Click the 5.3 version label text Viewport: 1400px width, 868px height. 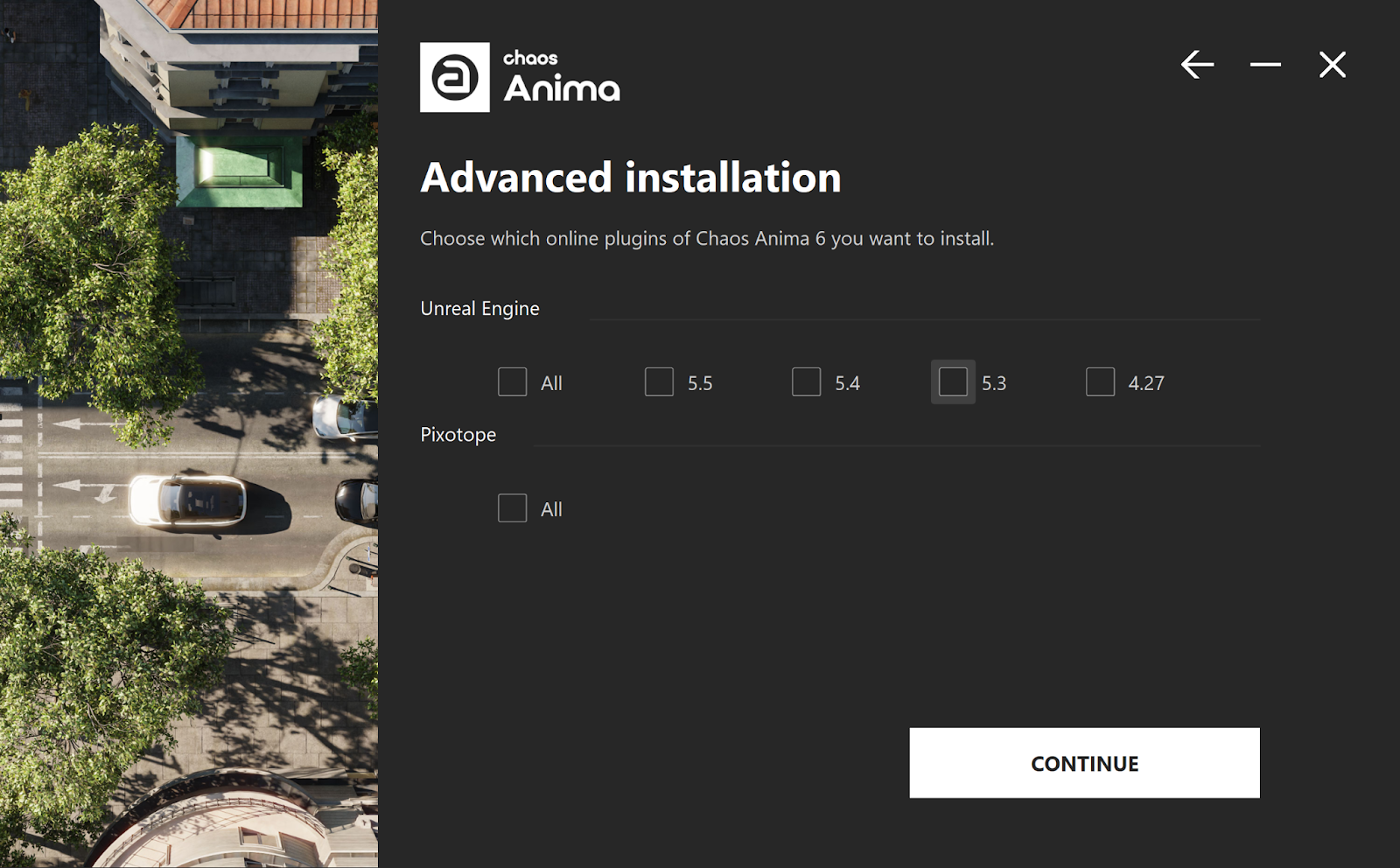tap(994, 383)
